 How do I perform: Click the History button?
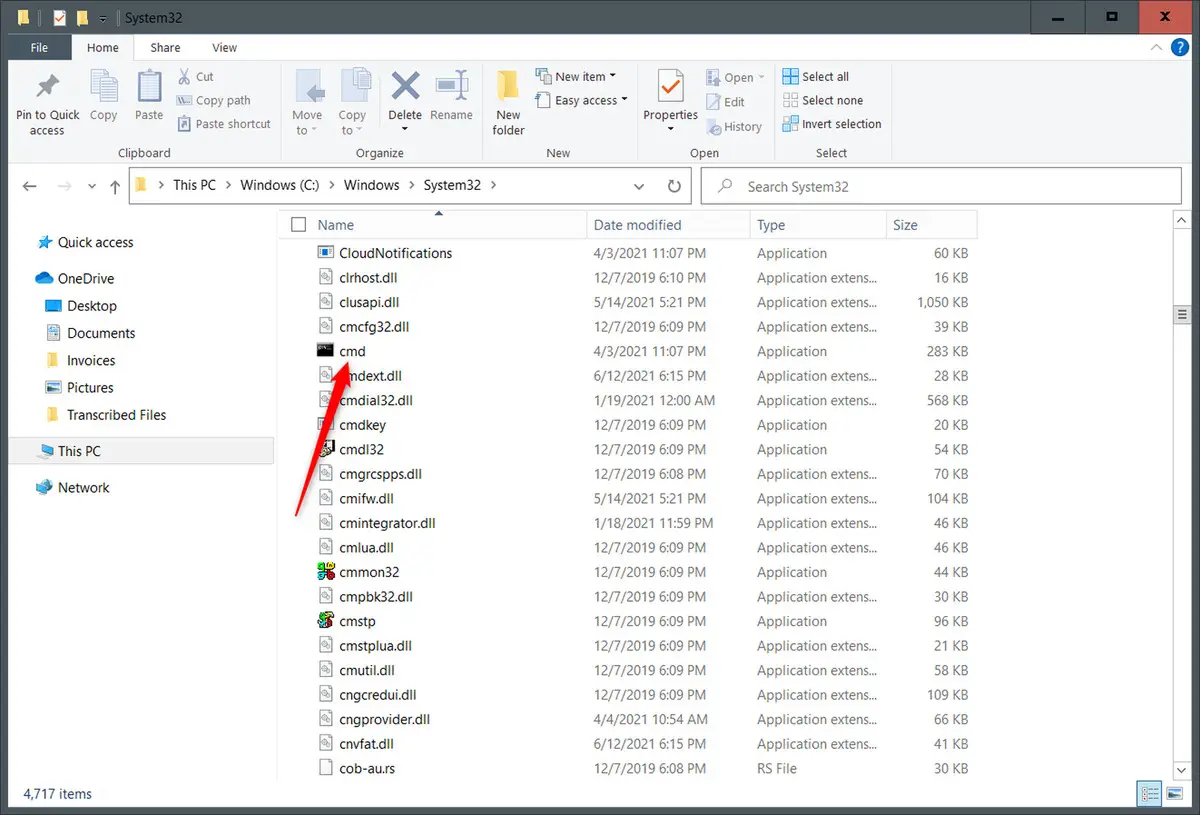coord(734,127)
